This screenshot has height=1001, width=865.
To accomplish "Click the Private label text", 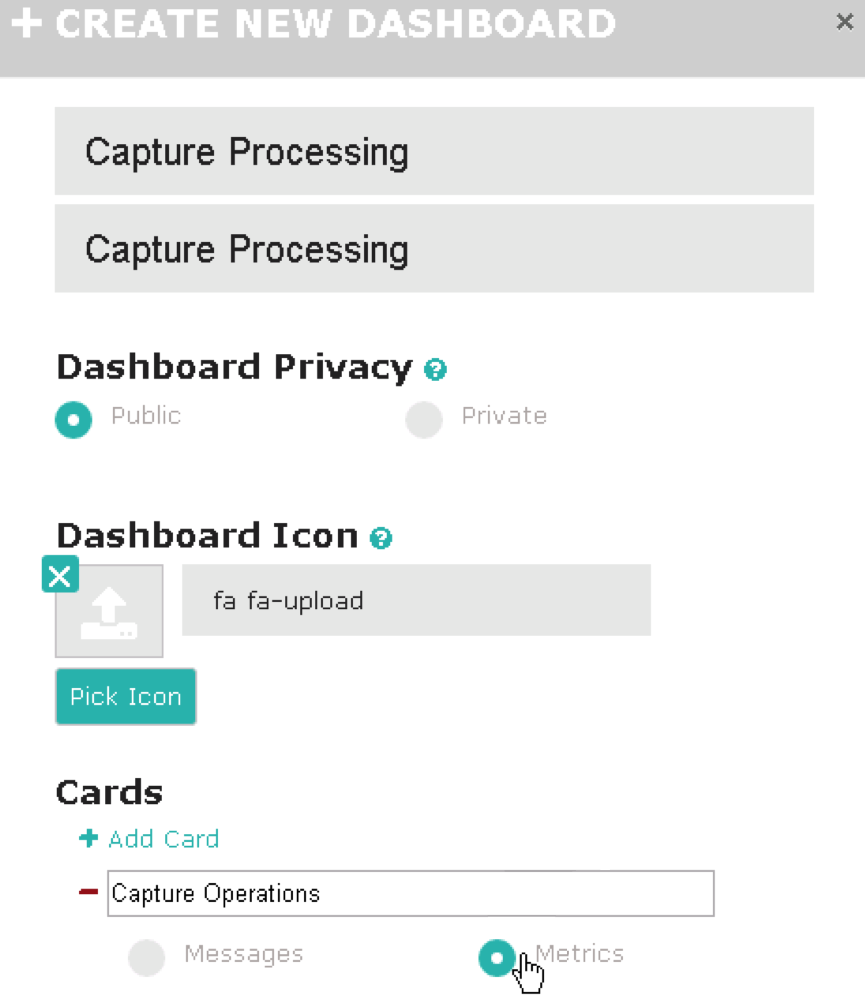I will pyautogui.click(x=504, y=416).
